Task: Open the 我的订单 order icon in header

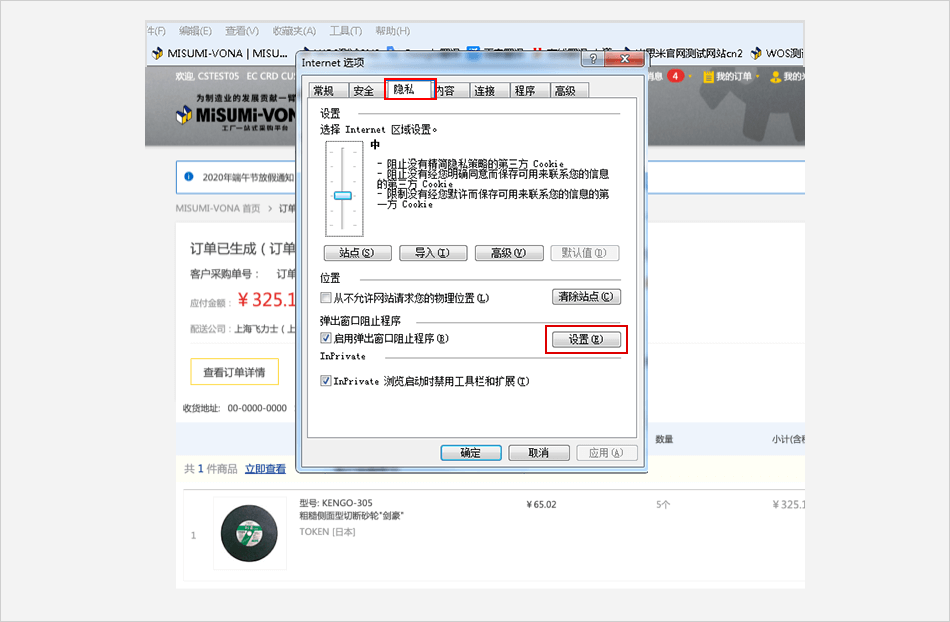Action: pos(709,77)
